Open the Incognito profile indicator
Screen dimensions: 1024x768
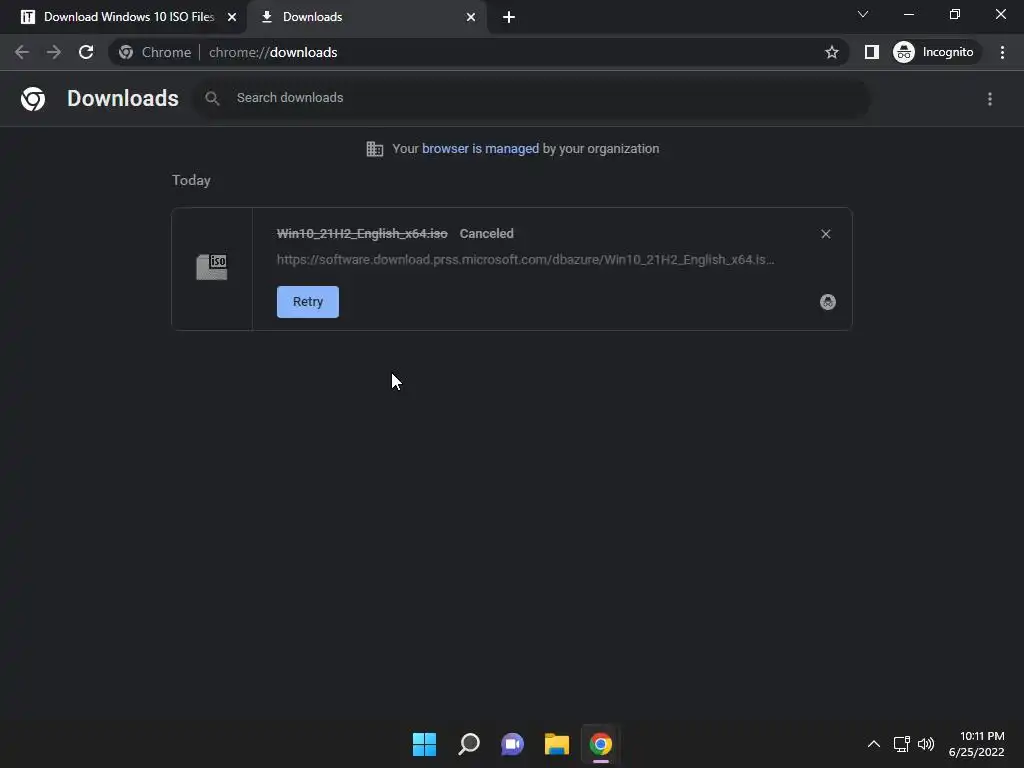click(934, 52)
